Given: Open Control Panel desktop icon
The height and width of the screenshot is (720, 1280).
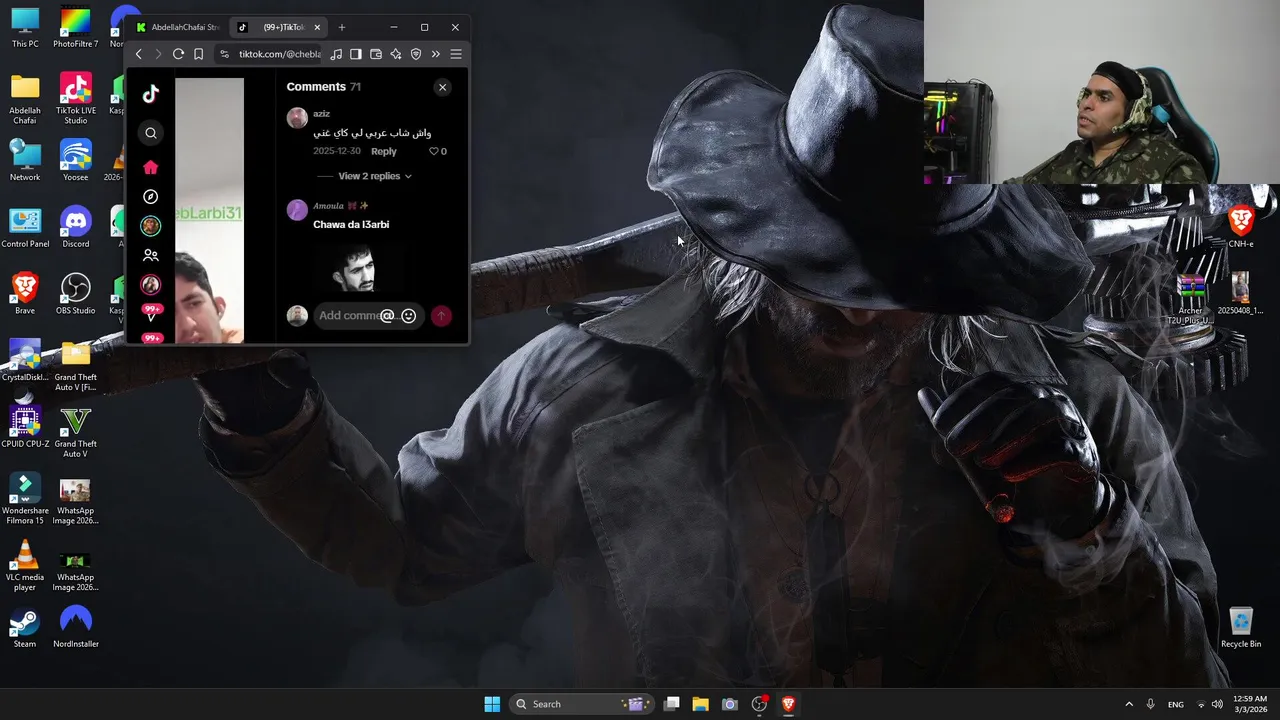Looking at the screenshot, I should 25,228.
